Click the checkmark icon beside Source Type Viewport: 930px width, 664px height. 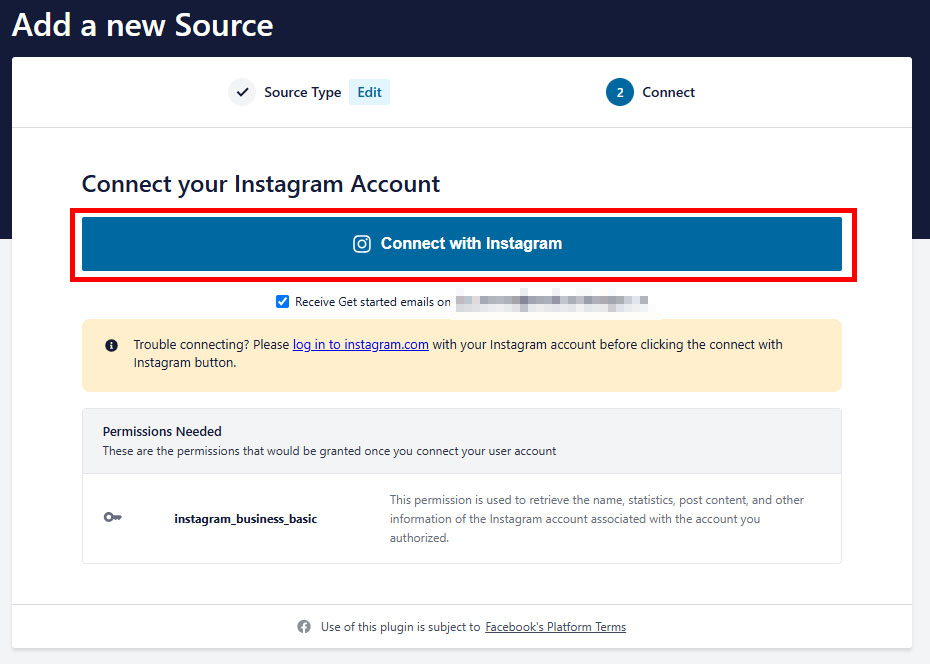coord(242,92)
